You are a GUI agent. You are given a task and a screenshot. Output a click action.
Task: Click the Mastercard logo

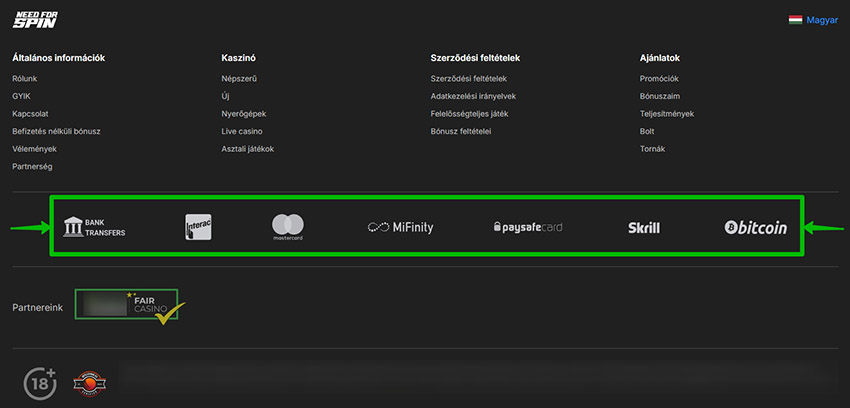(x=288, y=227)
